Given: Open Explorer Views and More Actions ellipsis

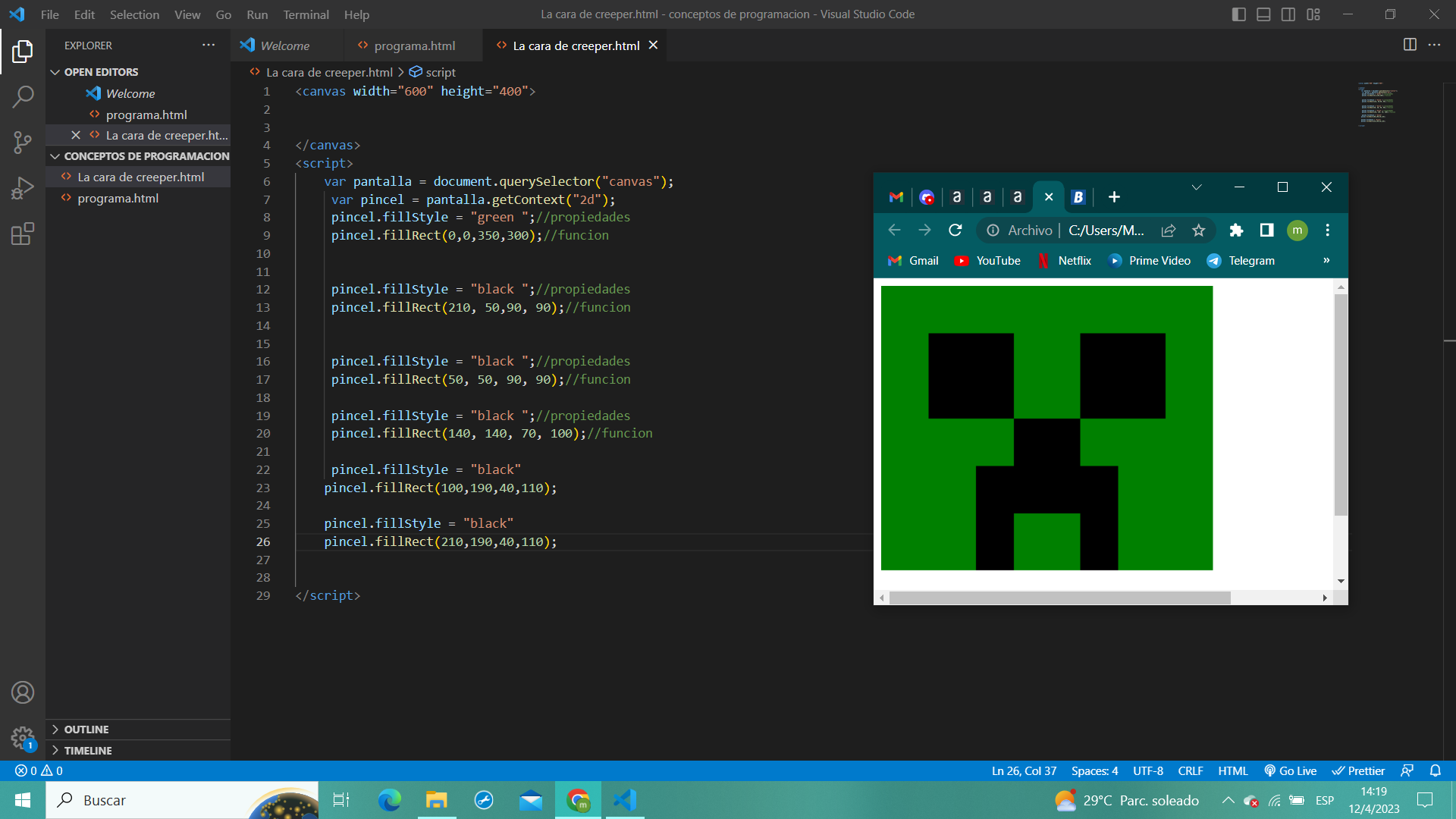Looking at the screenshot, I should click(x=209, y=45).
